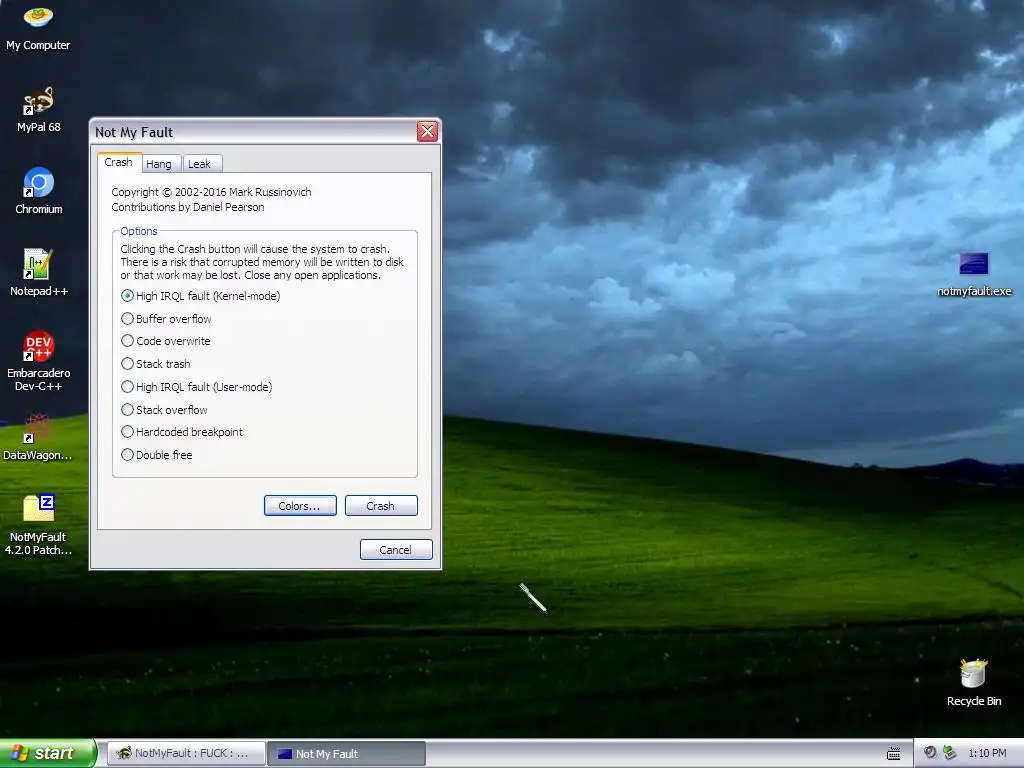Viewport: 1024px width, 768px height.
Task: Select the notmyfault.exe desktop icon
Action: tap(974, 274)
